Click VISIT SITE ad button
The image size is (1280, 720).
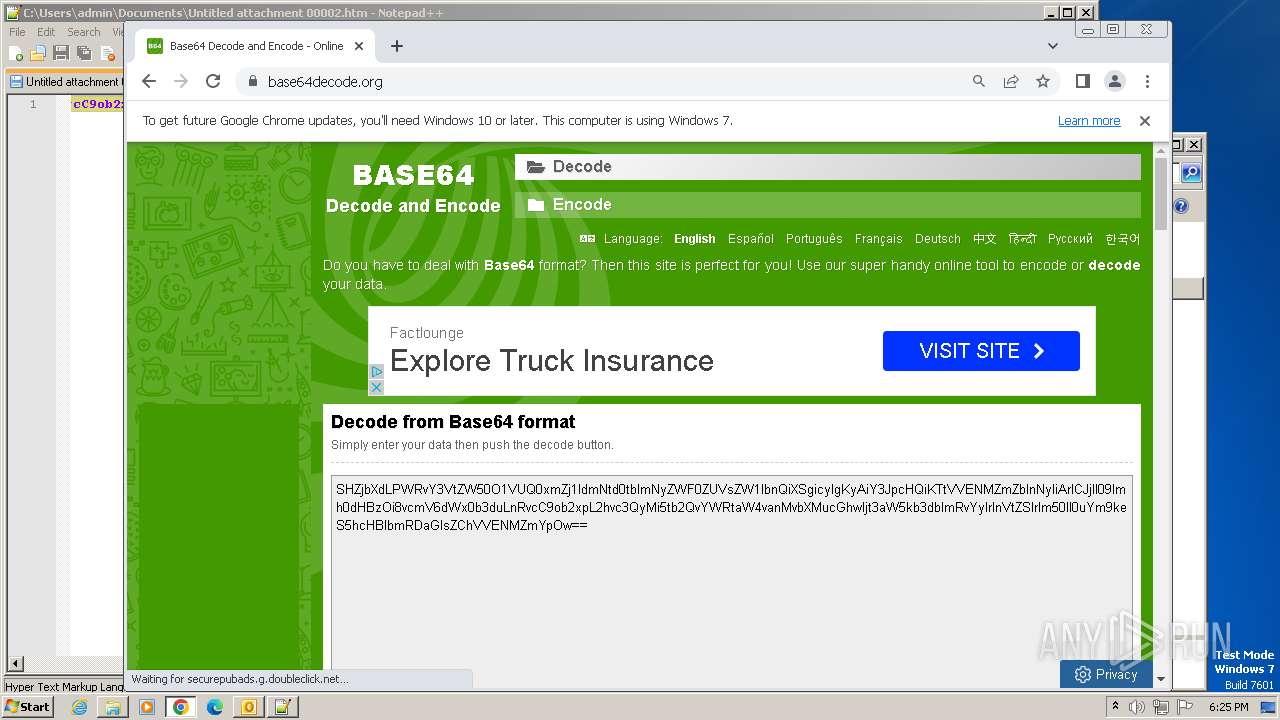click(981, 351)
